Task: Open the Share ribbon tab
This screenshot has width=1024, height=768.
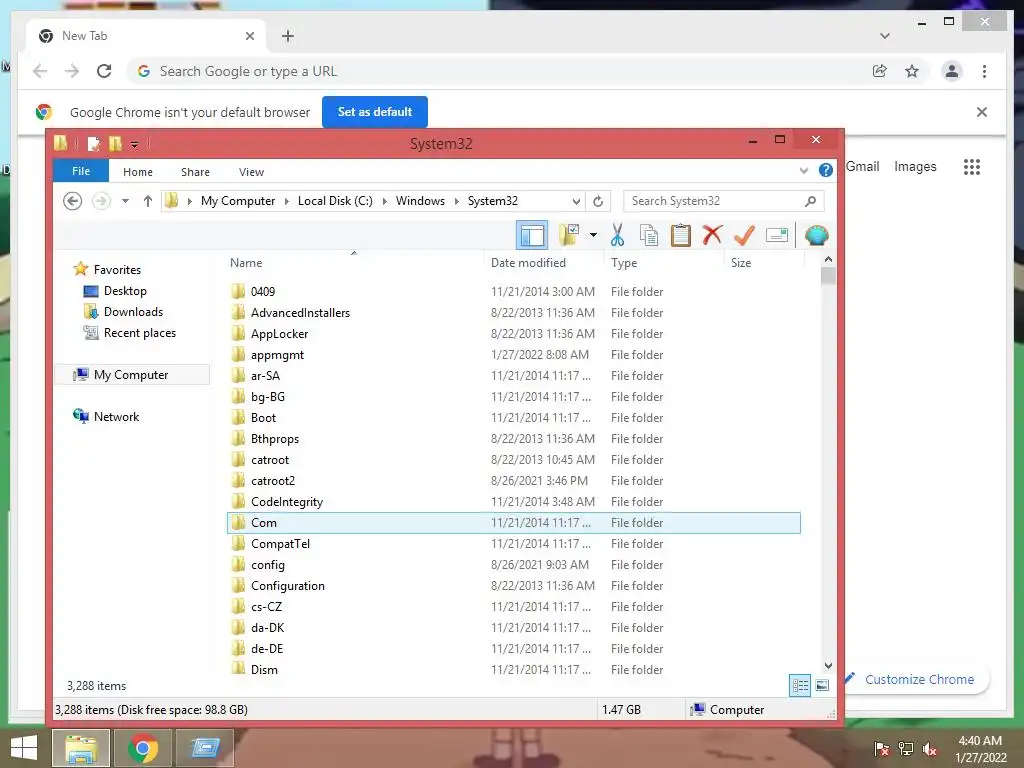Action: coord(195,172)
